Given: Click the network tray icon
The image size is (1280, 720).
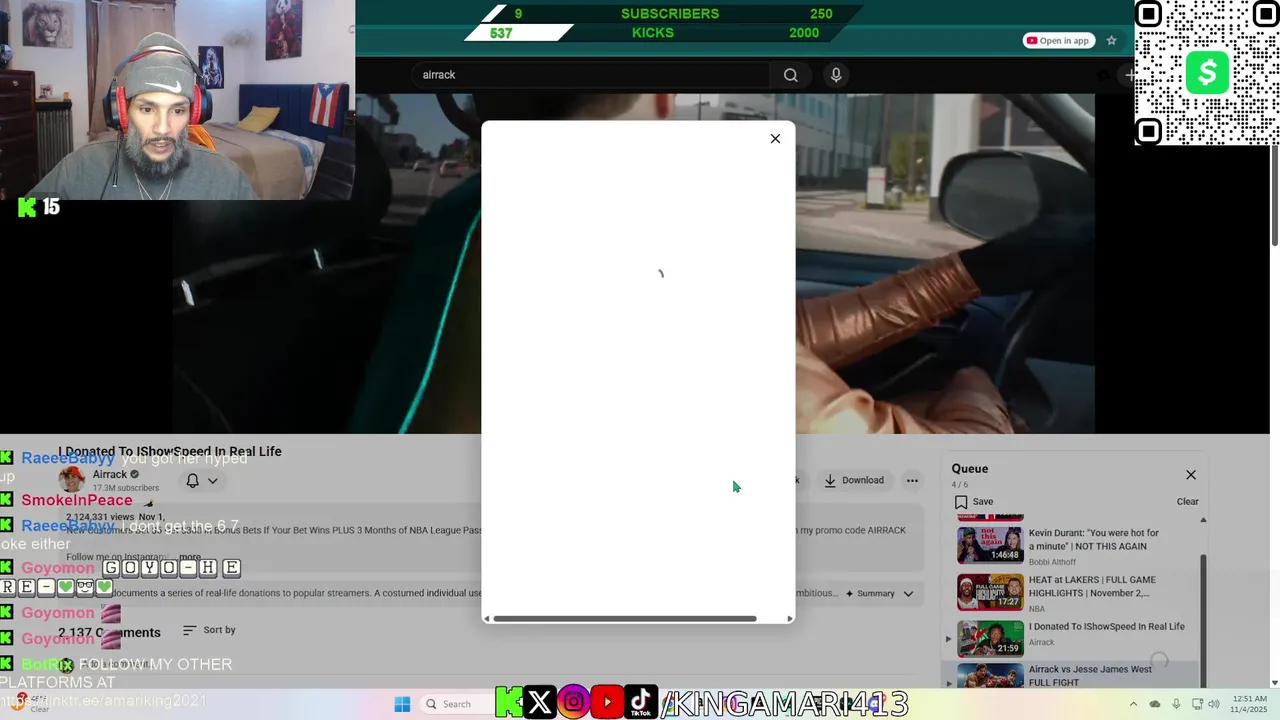Looking at the screenshot, I should (x=1196, y=704).
